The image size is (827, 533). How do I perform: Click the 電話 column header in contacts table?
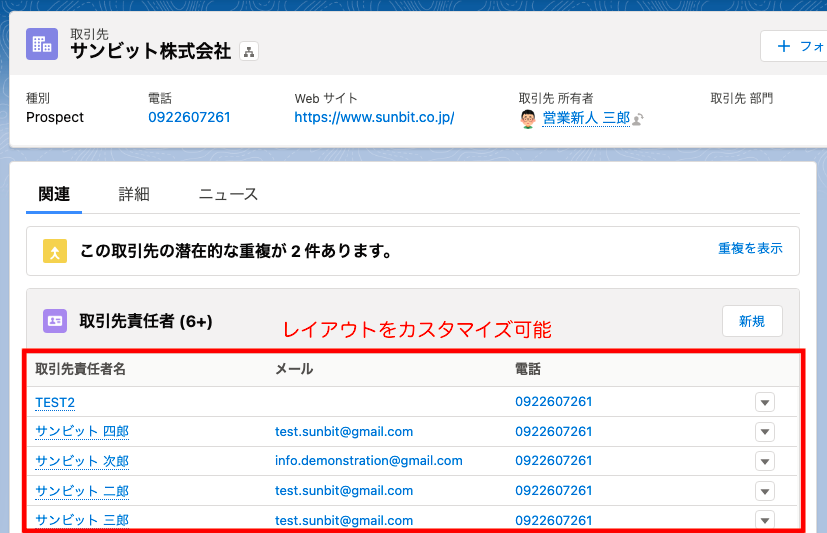coord(528,369)
